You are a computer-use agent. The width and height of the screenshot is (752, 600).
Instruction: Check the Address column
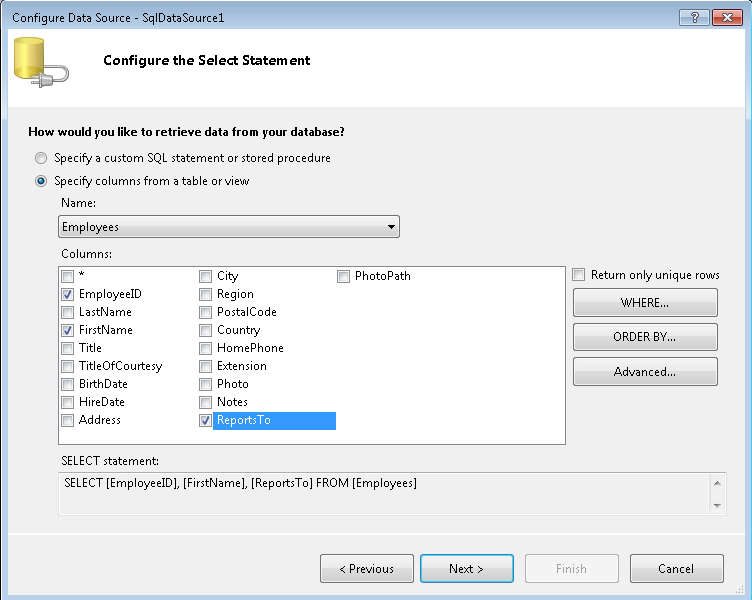coord(68,420)
